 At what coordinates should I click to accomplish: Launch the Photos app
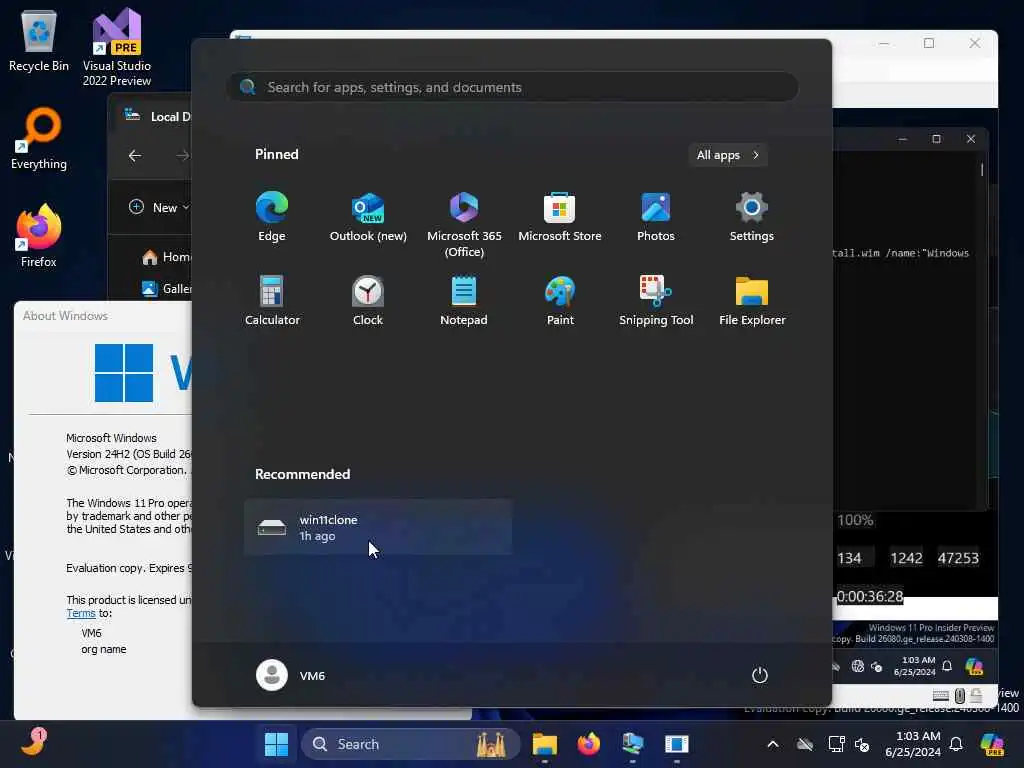[656, 217]
